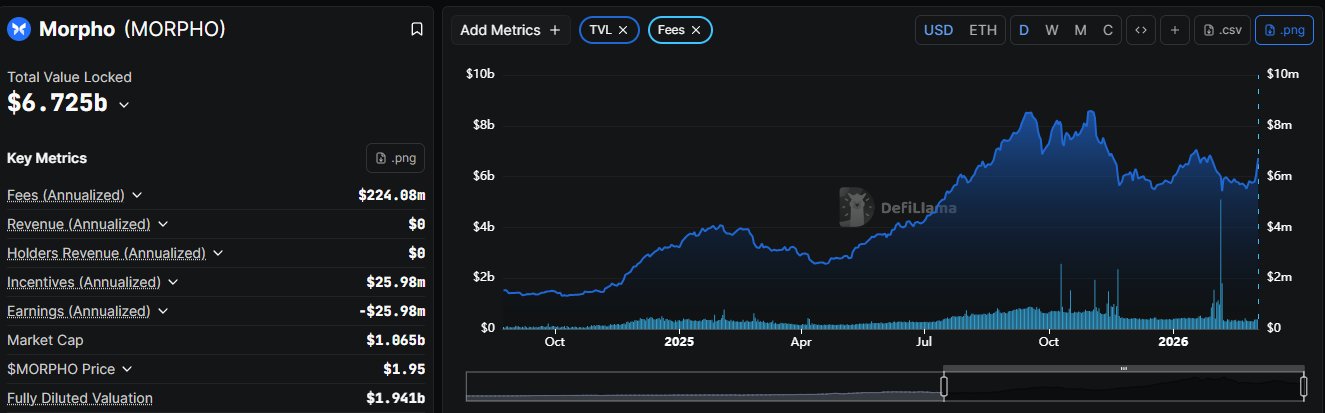Click the plus icon in chart toolbar
This screenshot has height=413, width=1325.
tap(1174, 30)
